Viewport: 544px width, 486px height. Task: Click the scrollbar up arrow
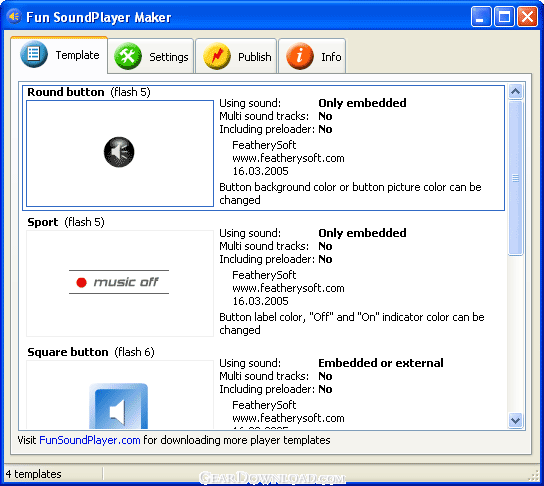click(x=516, y=92)
